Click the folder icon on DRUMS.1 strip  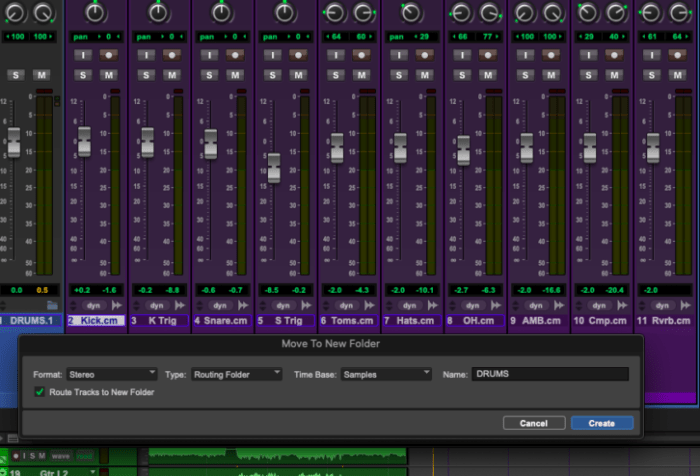52,305
